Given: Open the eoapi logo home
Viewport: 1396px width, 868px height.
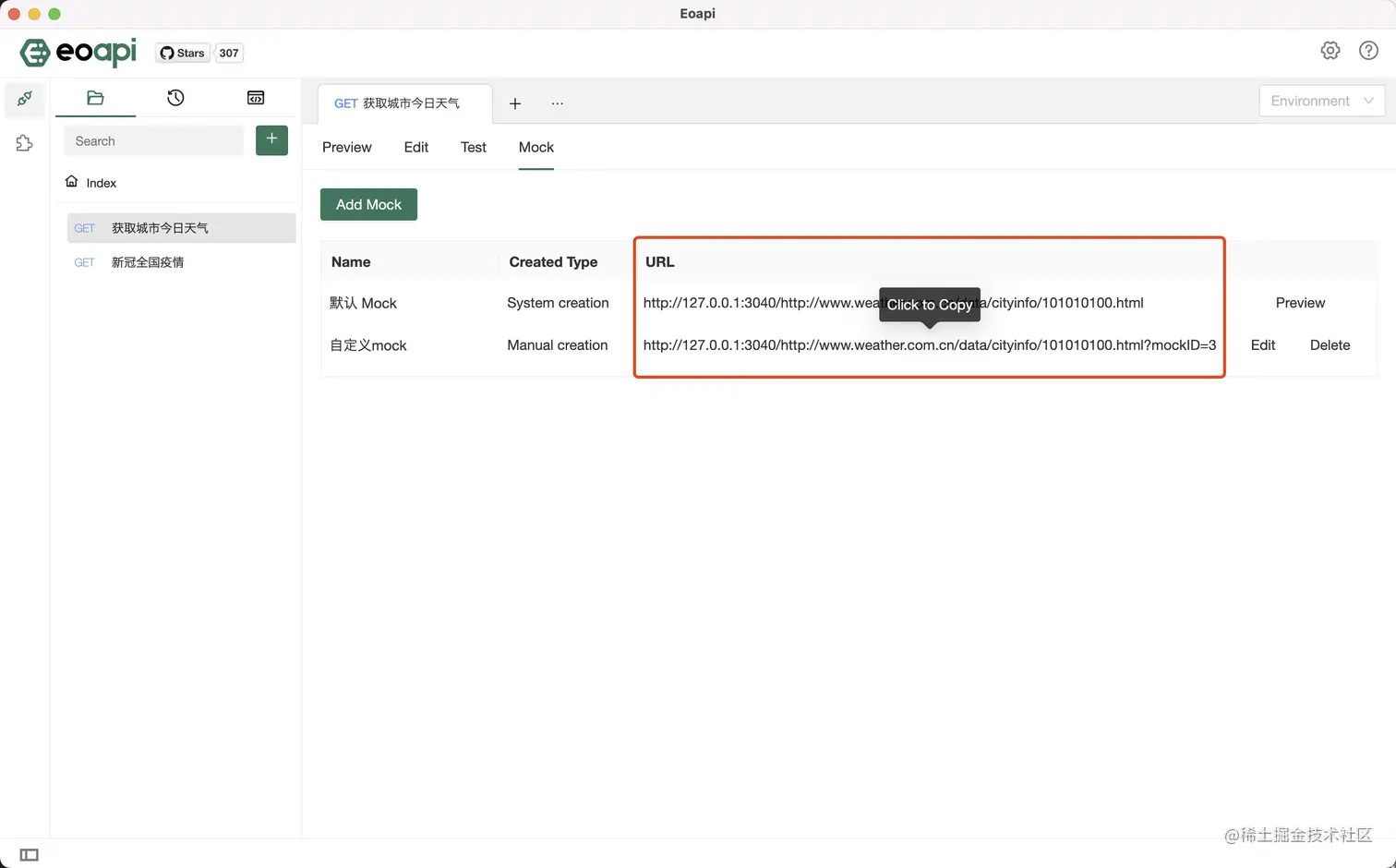Looking at the screenshot, I should point(78,52).
